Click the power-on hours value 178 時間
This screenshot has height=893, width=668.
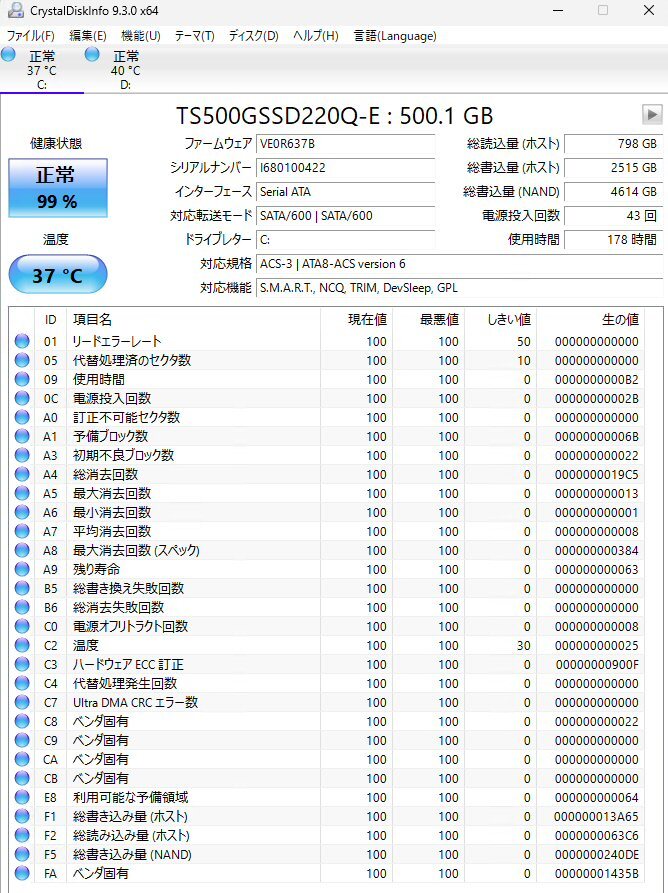coord(614,240)
